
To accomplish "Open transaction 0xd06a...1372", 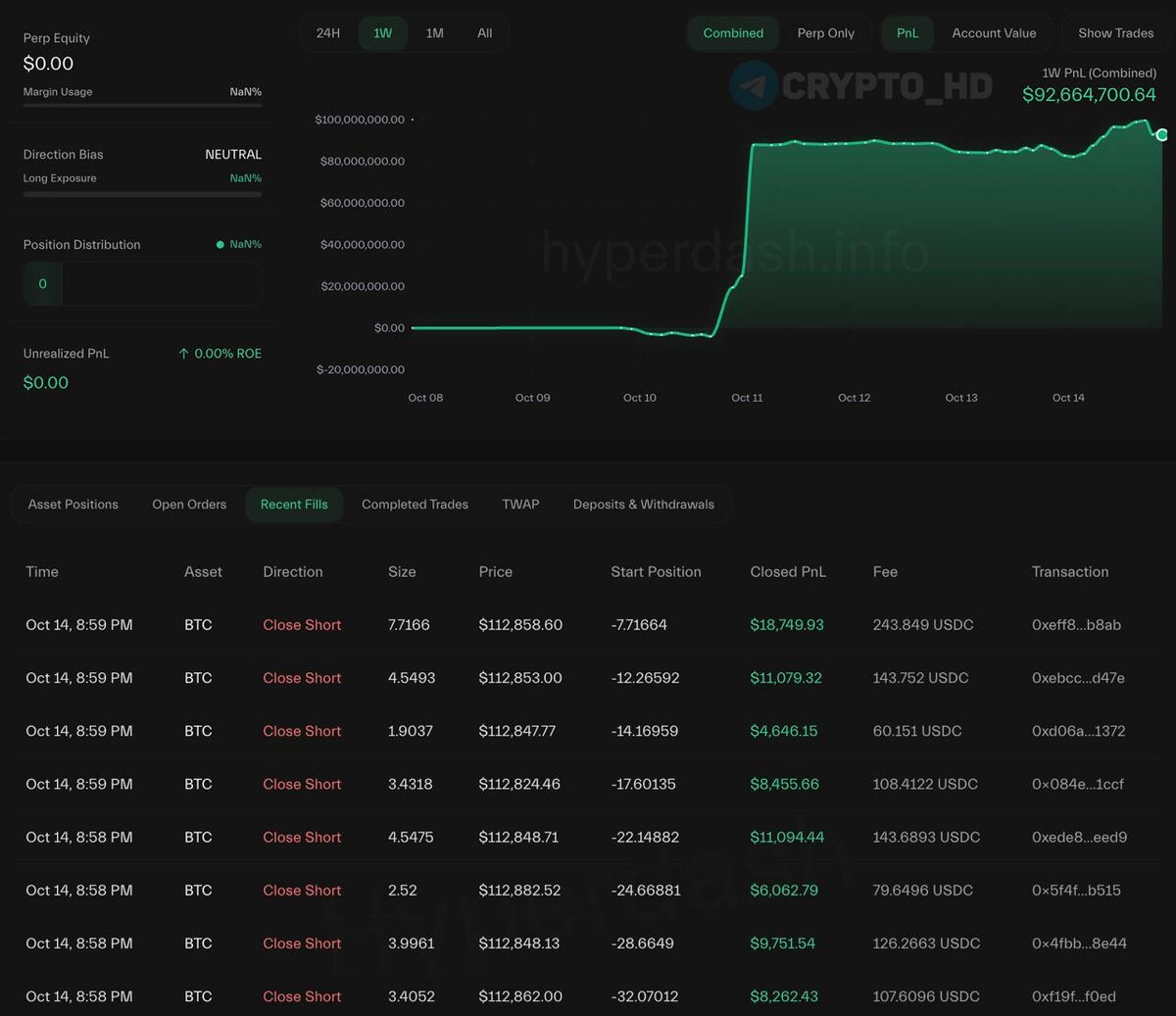I will pos(1078,731).
